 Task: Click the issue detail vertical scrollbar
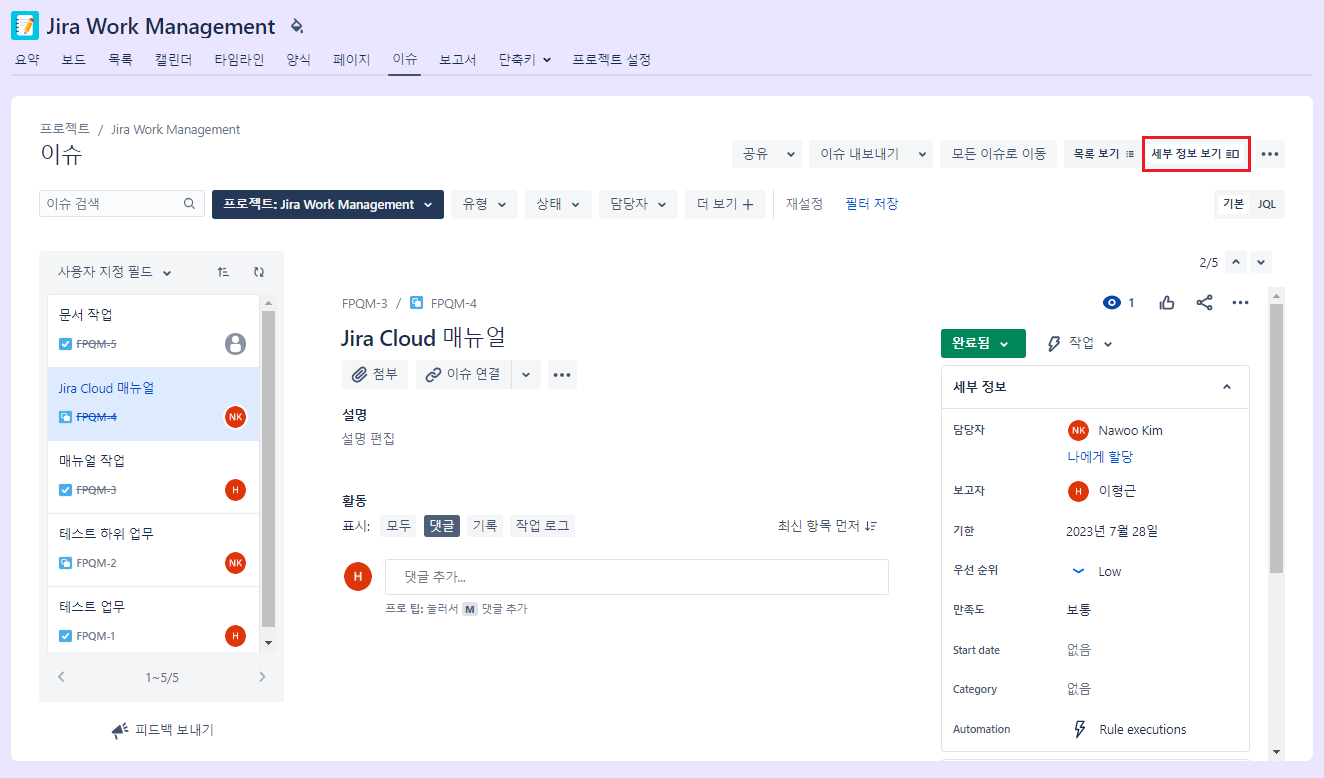point(1276,438)
